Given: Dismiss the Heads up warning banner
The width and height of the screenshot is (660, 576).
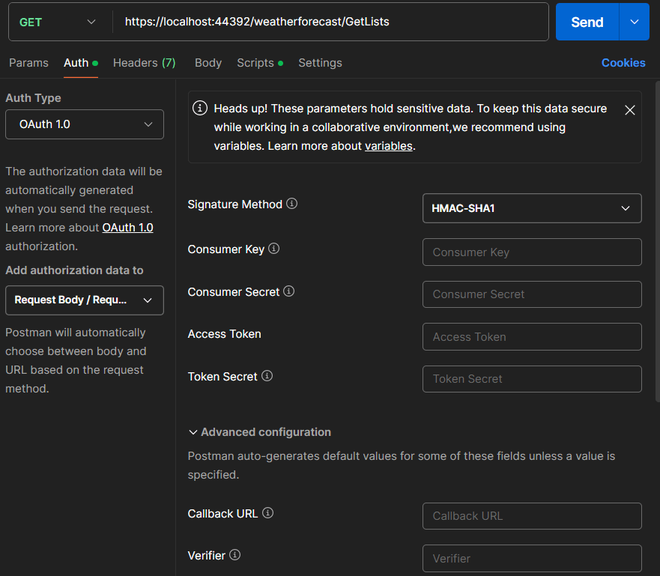Looking at the screenshot, I should coord(630,110).
